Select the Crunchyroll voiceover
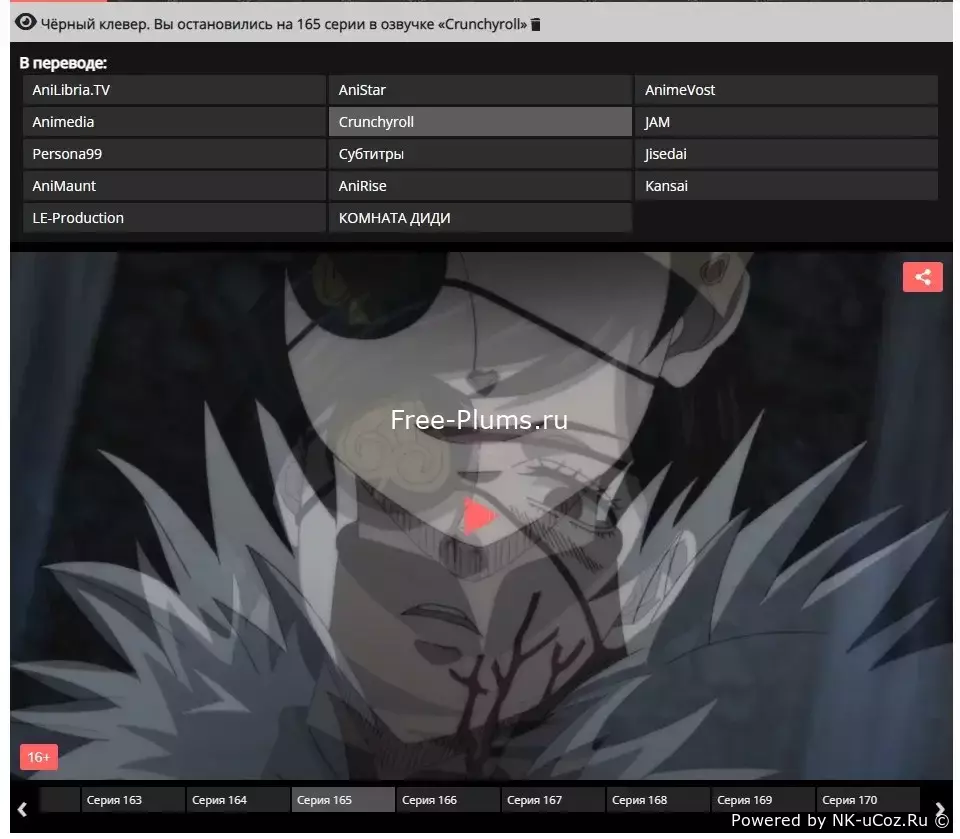This screenshot has height=839, width=960. point(480,122)
